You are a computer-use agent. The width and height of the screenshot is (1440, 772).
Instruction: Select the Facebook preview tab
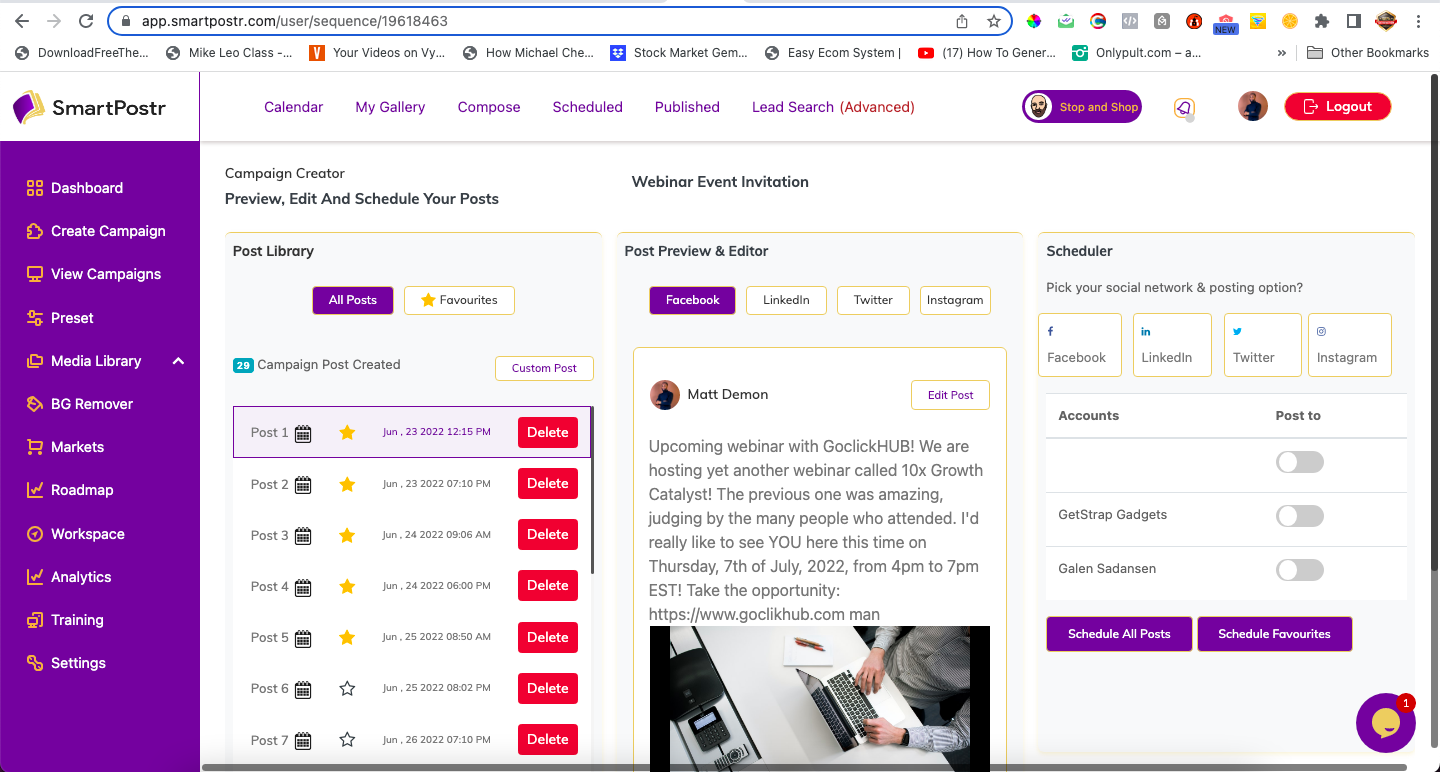[x=692, y=300]
